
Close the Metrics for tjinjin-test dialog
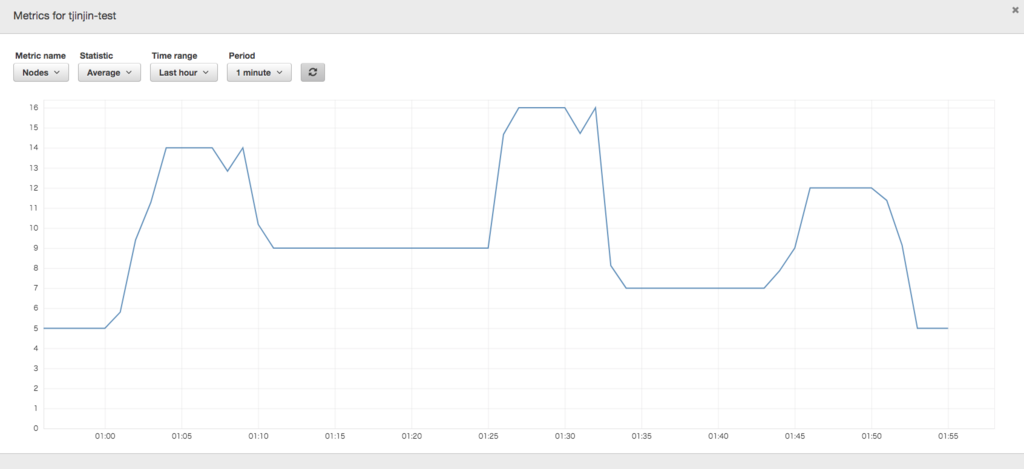click(1015, 10)
